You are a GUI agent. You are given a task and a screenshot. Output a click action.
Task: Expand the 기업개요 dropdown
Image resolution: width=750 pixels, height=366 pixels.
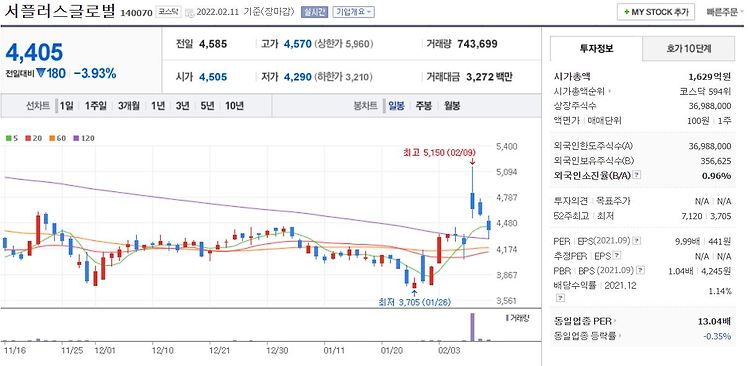click(353, 12)
